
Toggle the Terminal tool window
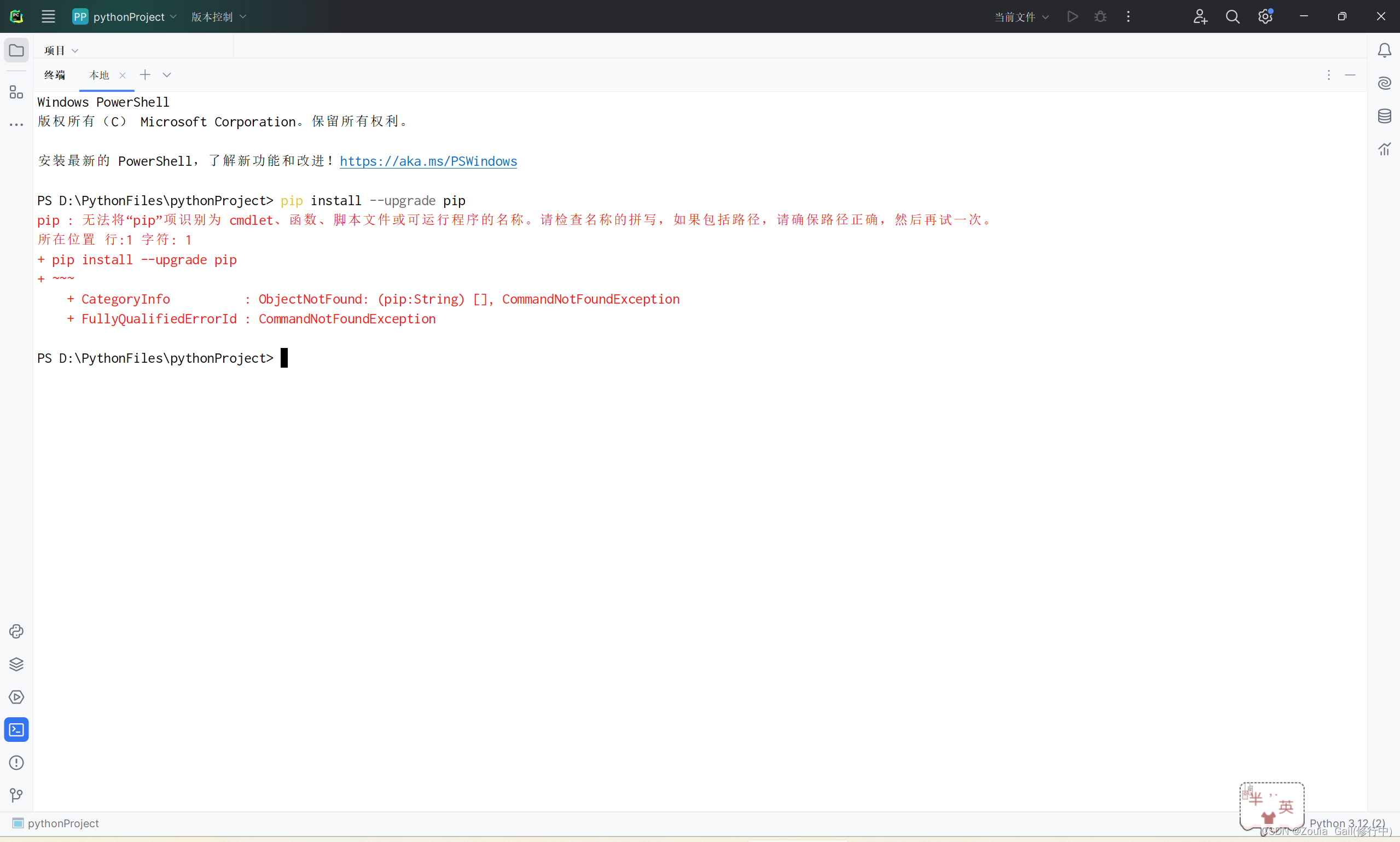tap(16, 730)
